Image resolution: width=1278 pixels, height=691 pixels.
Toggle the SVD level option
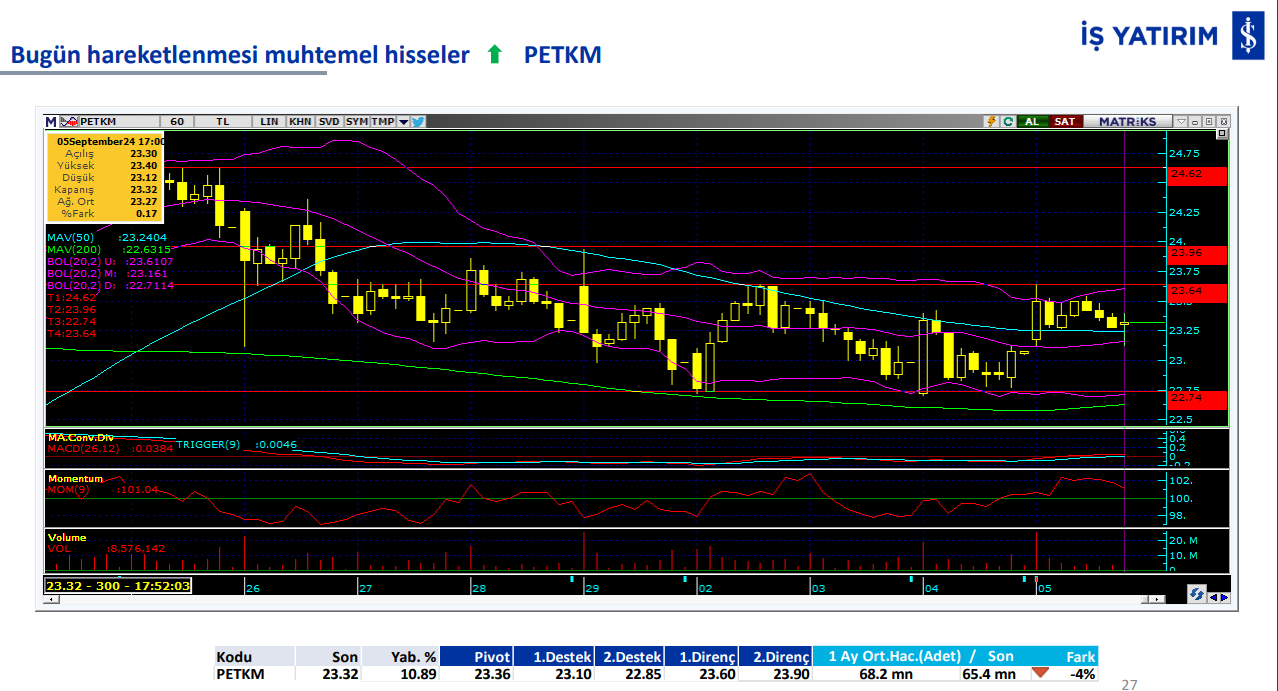click(x=329, y=121)
